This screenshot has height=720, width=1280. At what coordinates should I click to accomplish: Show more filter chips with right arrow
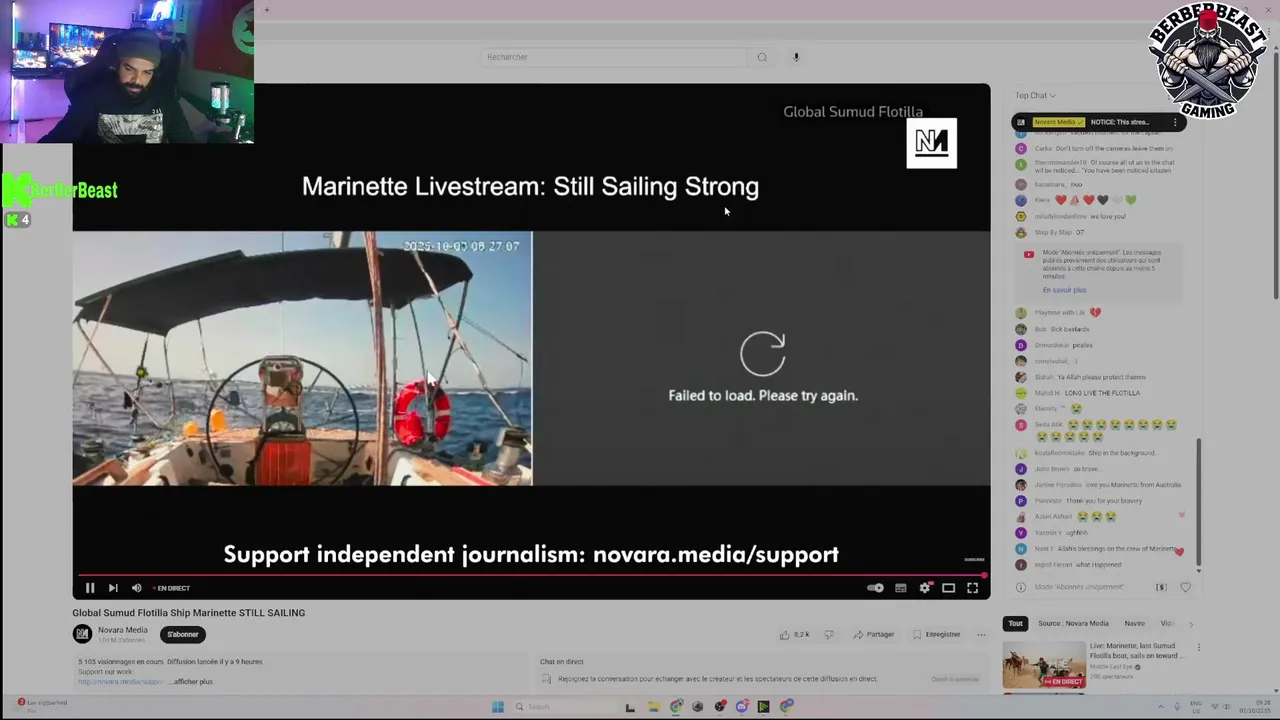pos(1190,623)
